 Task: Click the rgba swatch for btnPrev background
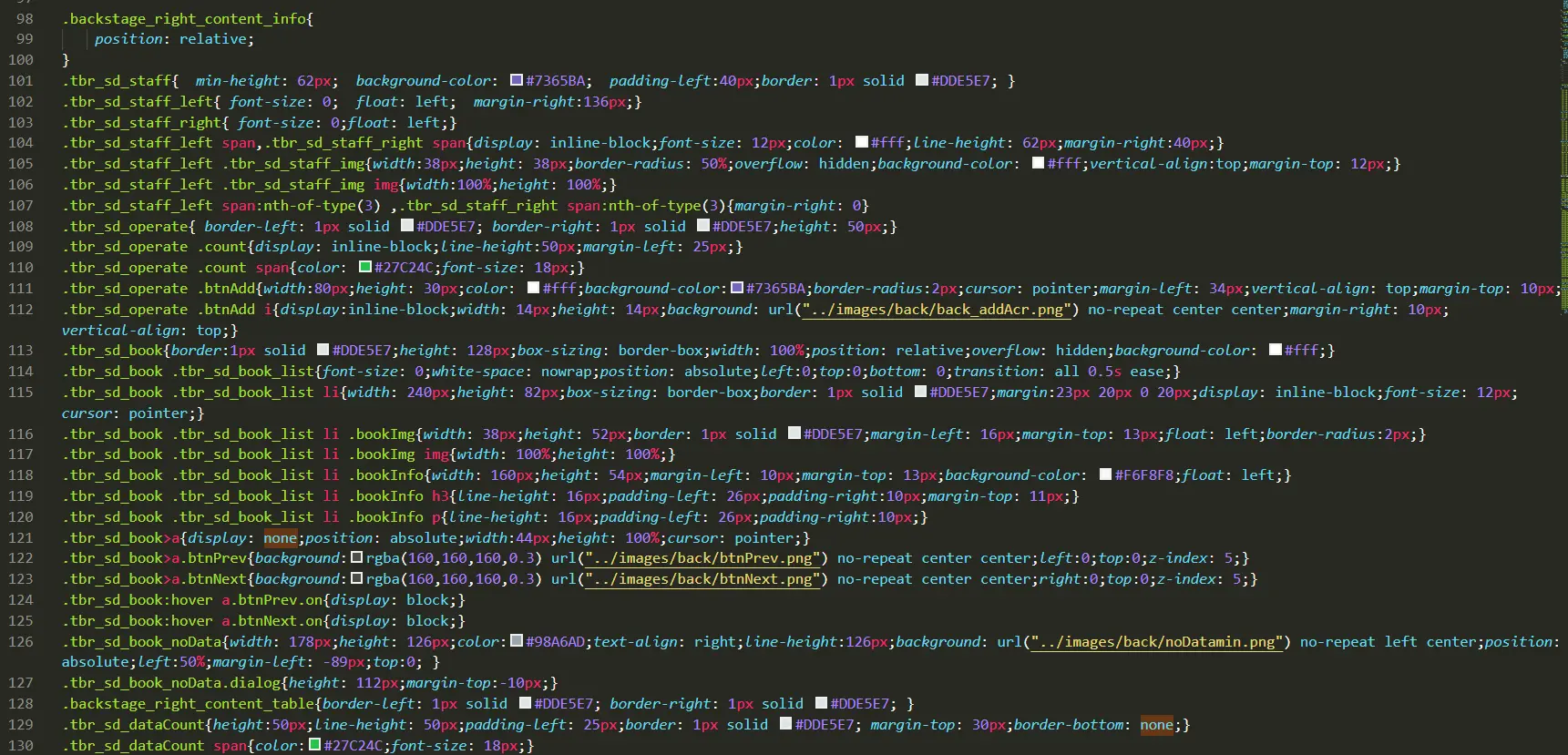click(x=357, y=557)
